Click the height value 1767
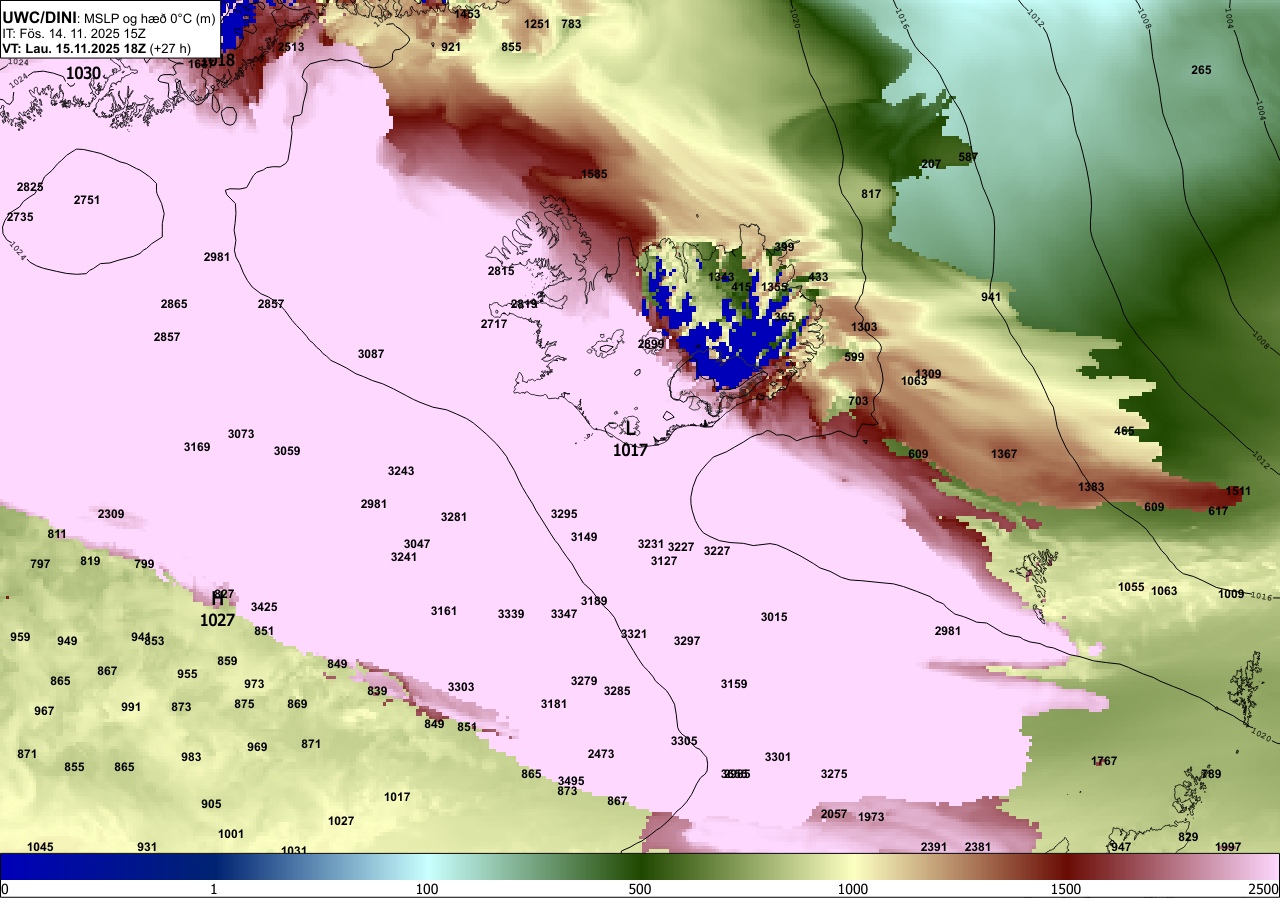This screenshot has height=898, width=1280. click(1104, 761)
